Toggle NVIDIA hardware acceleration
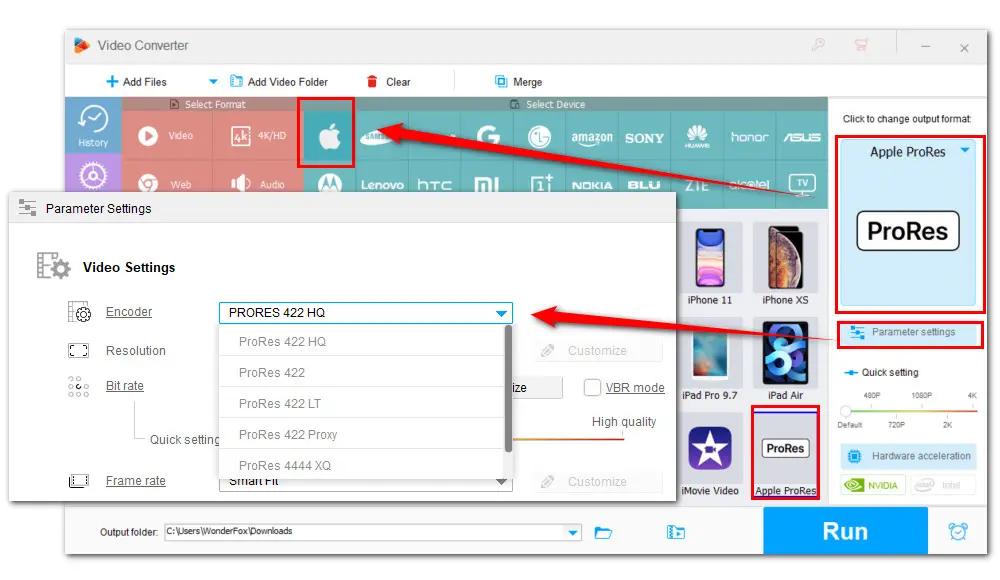 (872, 485)
